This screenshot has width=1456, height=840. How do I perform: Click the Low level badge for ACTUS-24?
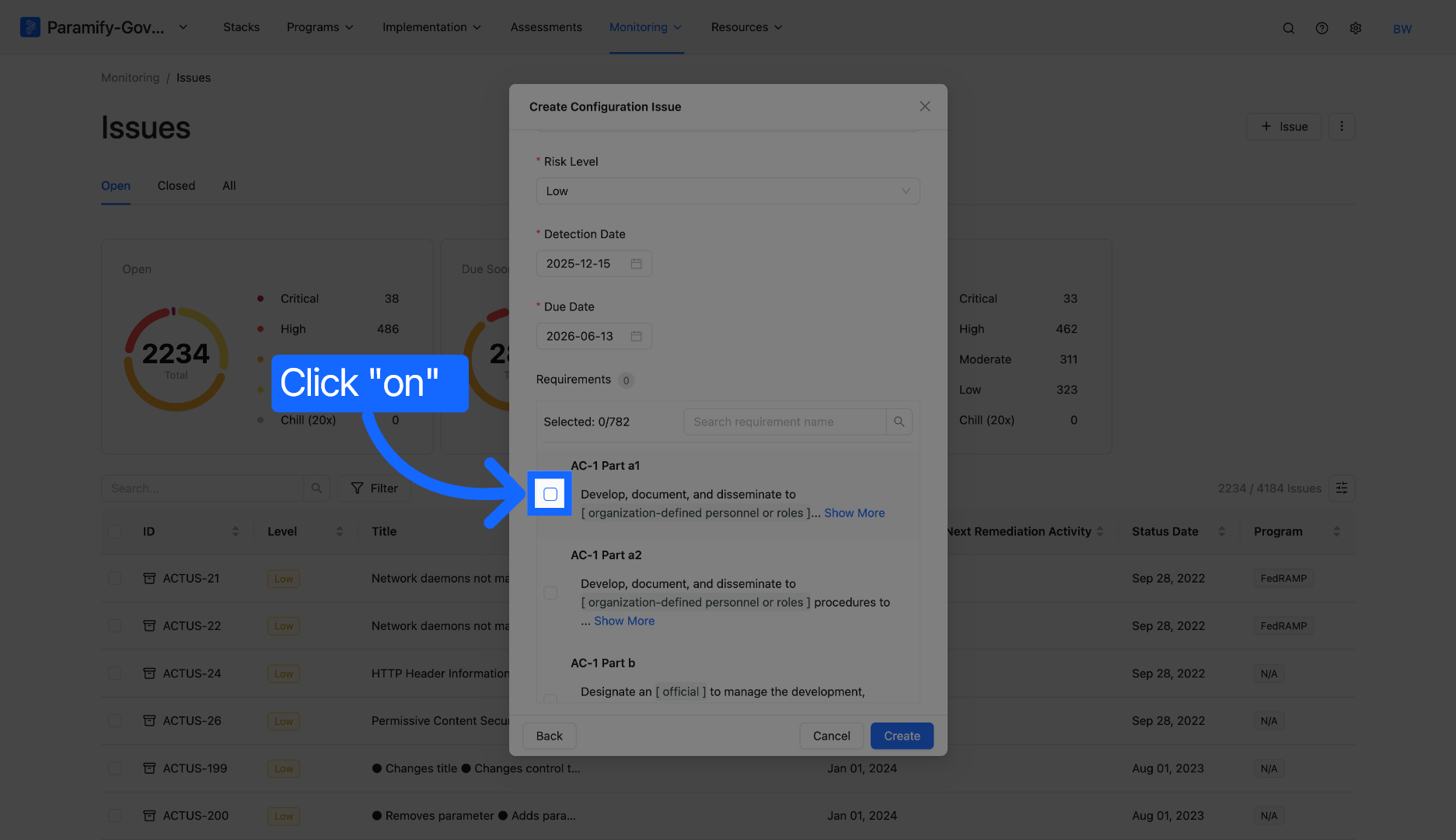coord(284,674)
